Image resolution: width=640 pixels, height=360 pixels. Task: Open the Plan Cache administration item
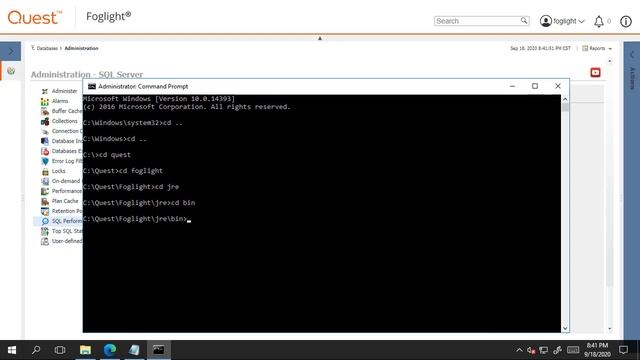pyautogui.click(x=65, y=201)
